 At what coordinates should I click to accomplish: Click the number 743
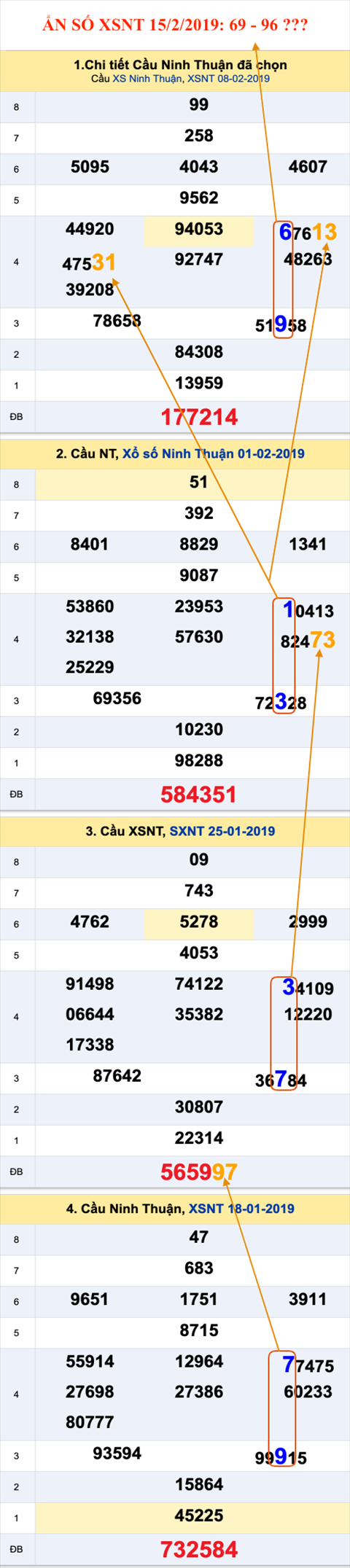pos(199,891)
